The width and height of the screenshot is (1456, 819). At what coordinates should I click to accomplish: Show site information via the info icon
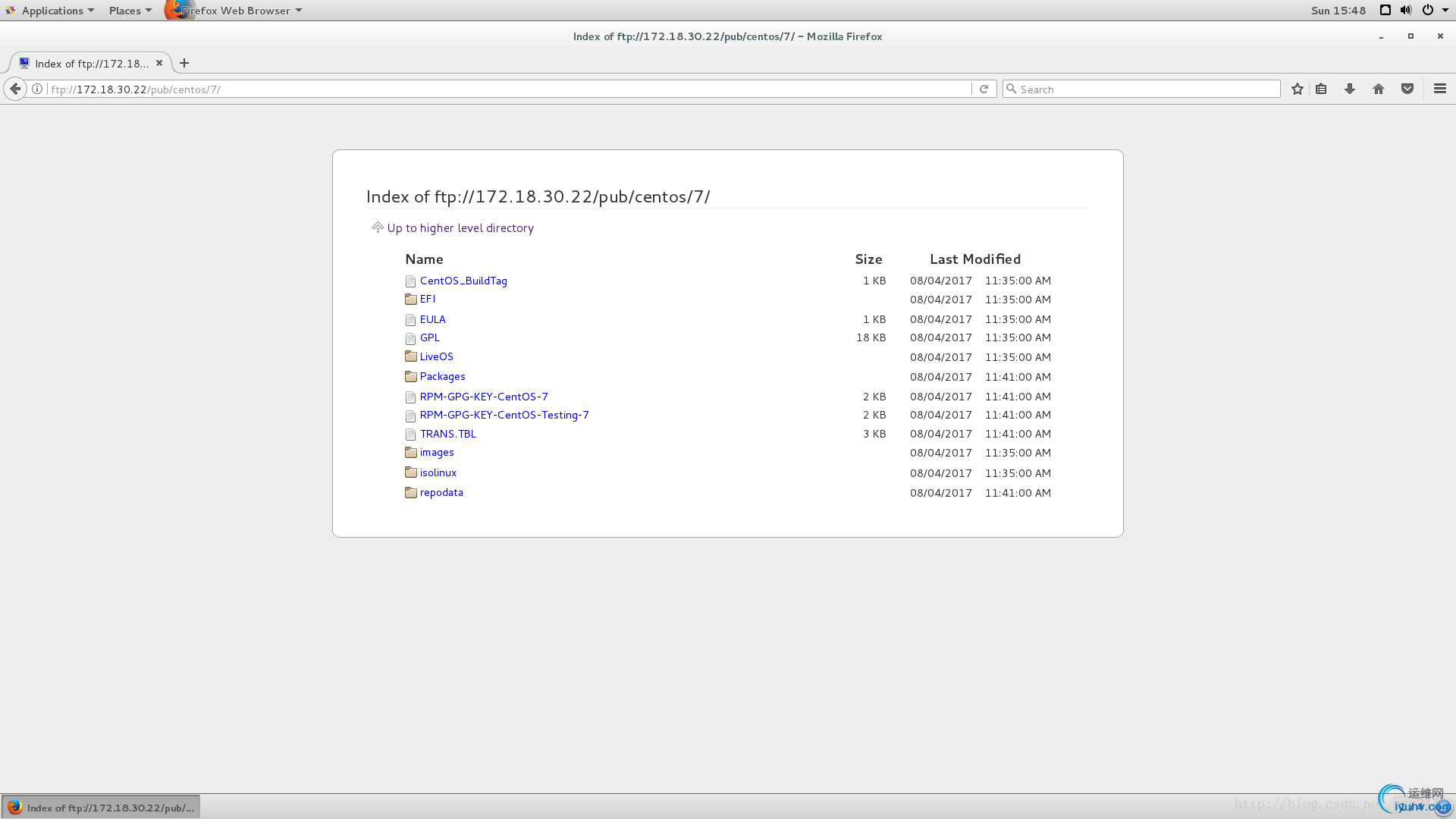tap(37, 89)
